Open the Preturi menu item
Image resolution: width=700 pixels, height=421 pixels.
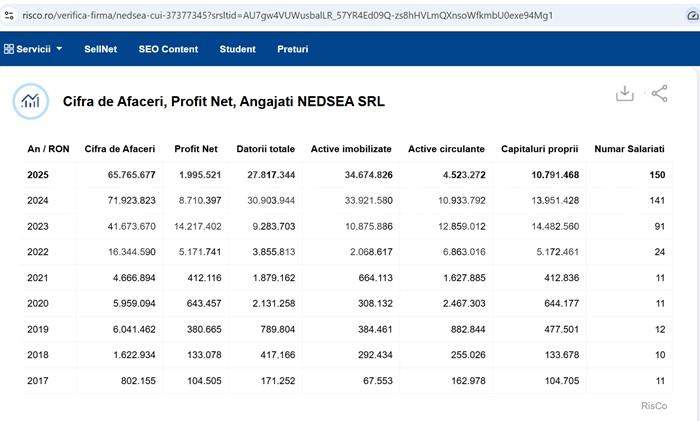coord(292,49)
